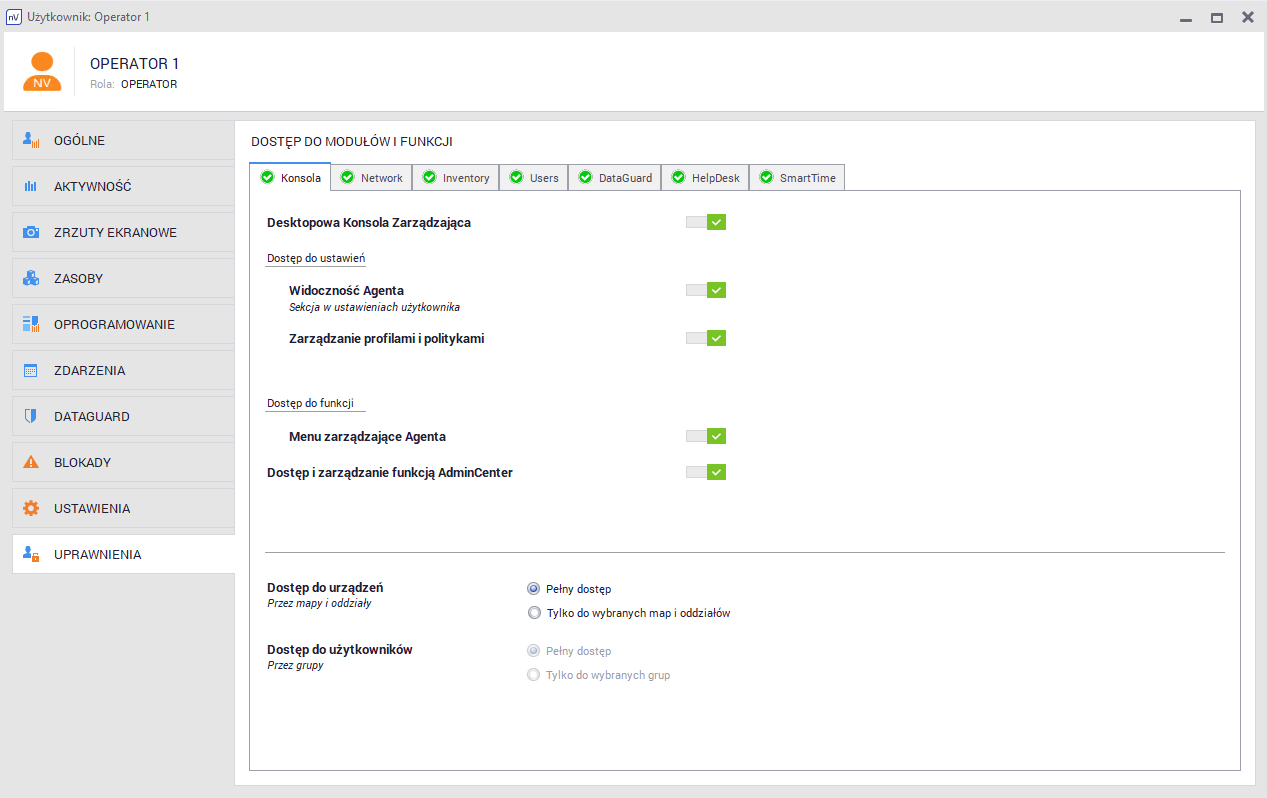Image resolution: width=1267 pixels, height=798 pixels.
Task: Click the Zasoby cubes icon
Action: click(x=31, y=278)
